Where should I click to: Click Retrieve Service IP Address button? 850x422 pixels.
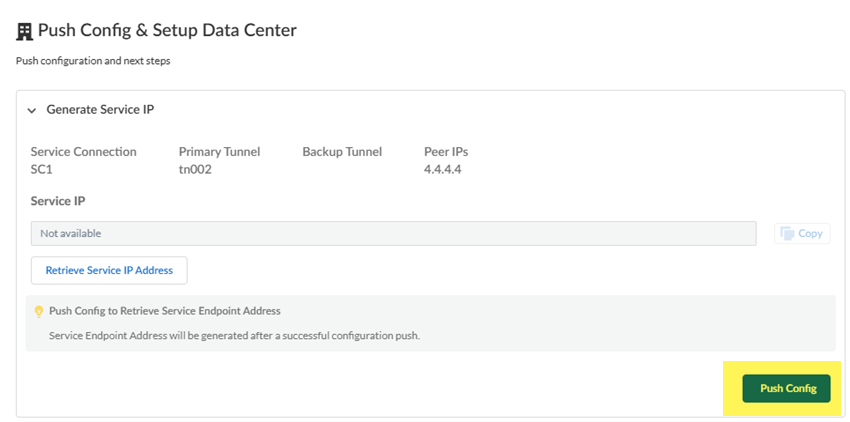coord(109,270)
